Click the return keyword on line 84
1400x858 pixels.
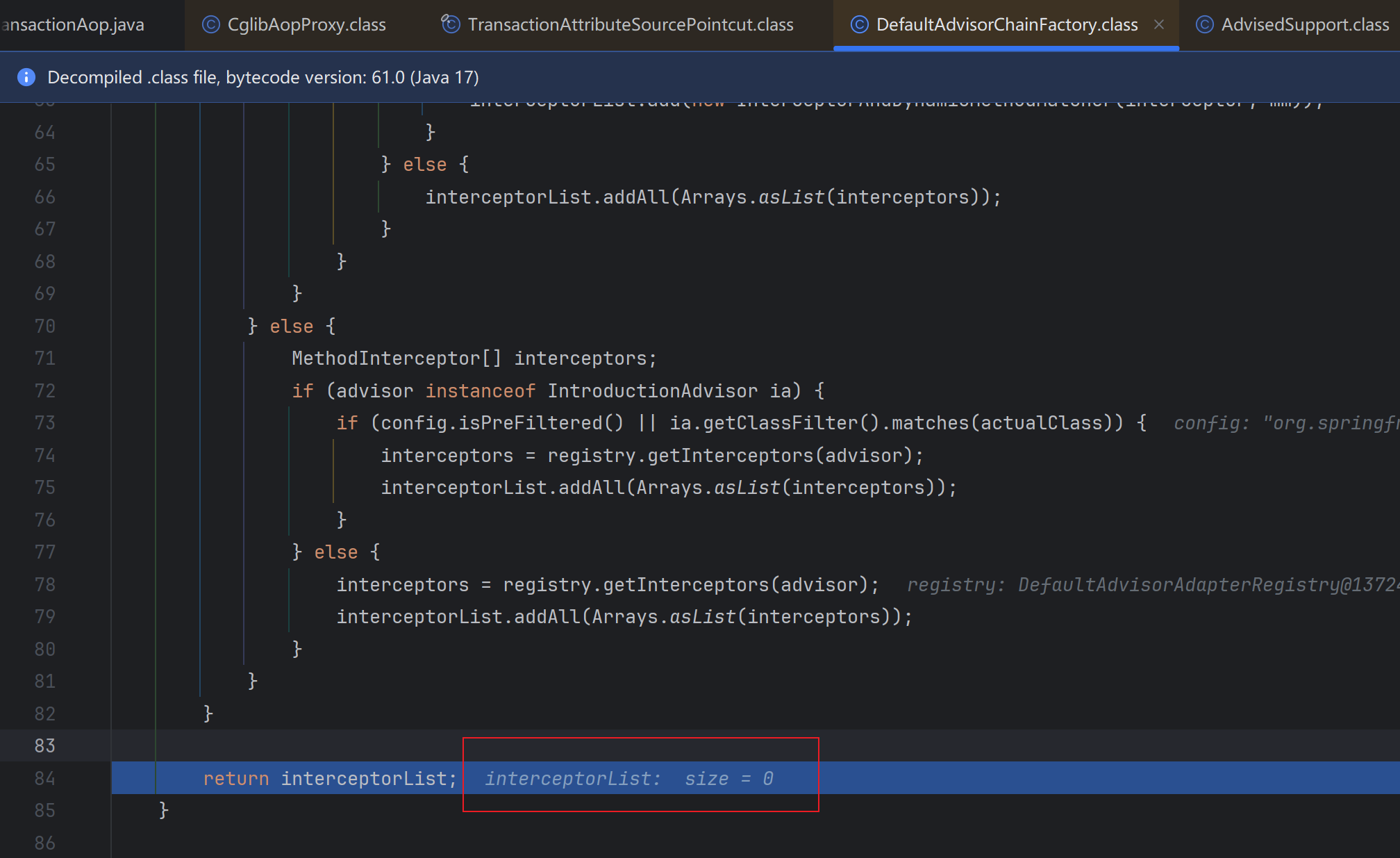(235, 779)
